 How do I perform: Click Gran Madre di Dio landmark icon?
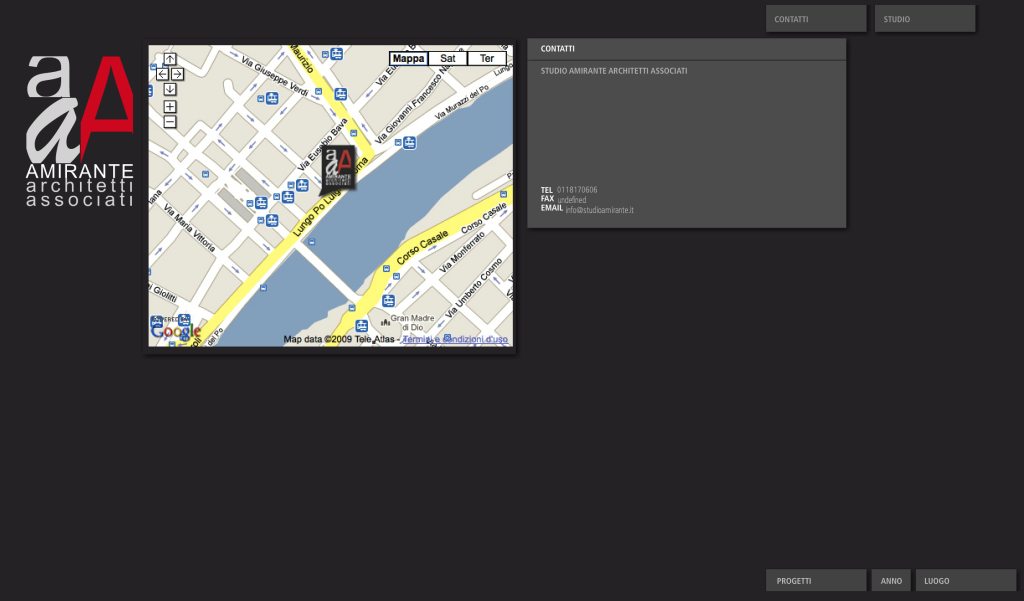click(386, 322)
